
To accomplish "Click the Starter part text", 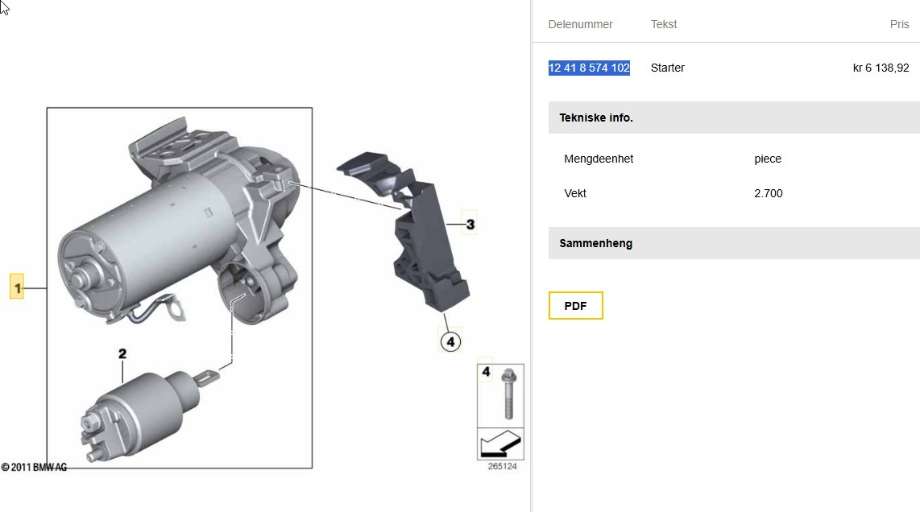I will (x=668, y=68).
